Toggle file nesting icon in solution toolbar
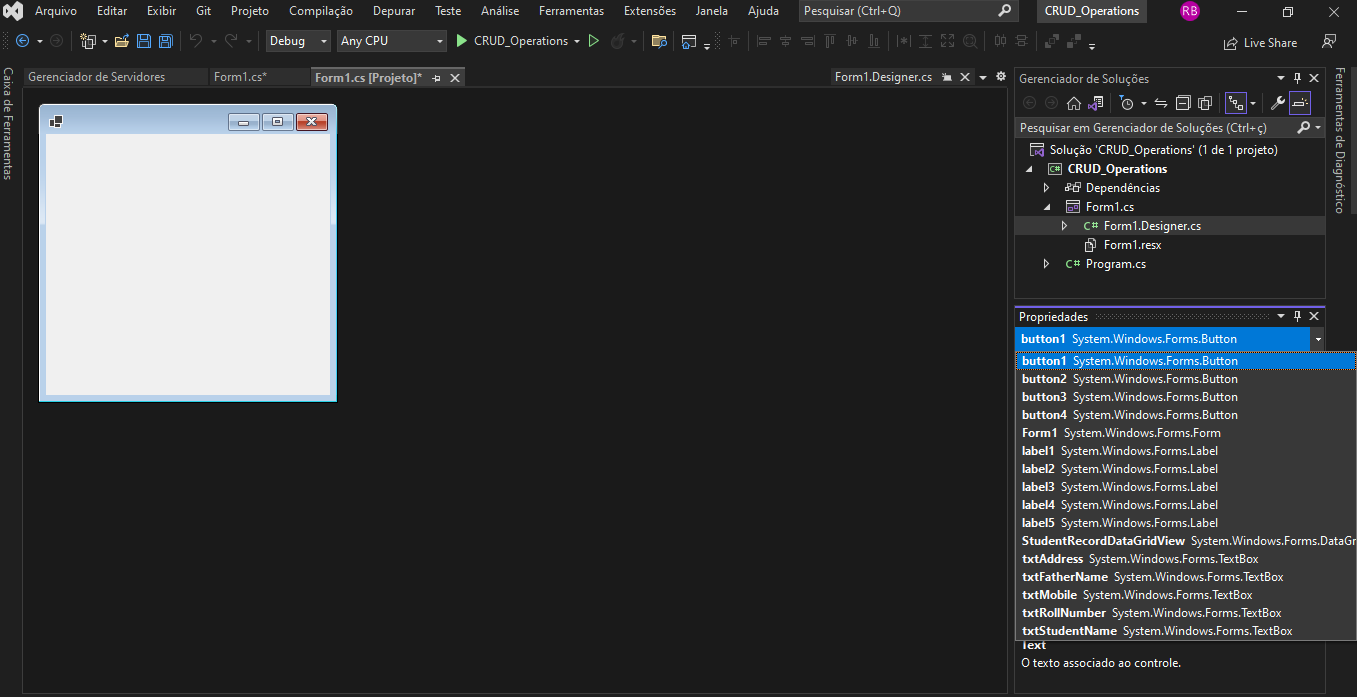The height and width of the screenshot is (697, 1357). [1236, 103]
